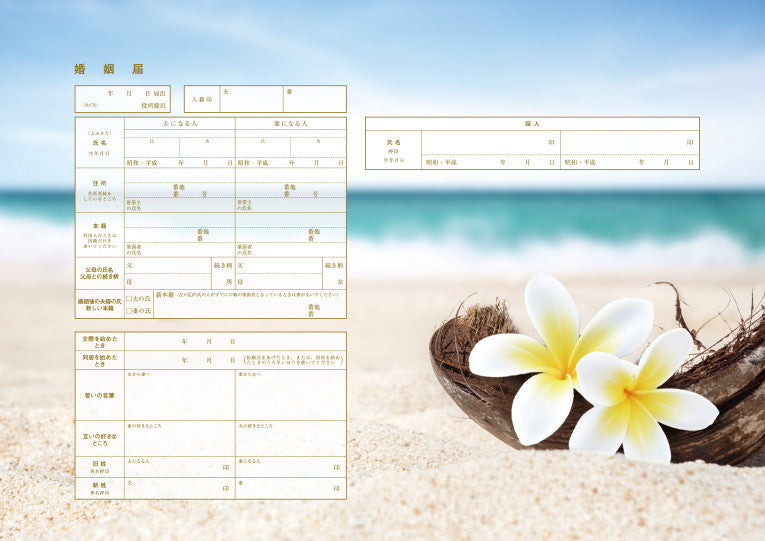Viewport: 765px width, 541px height.
Task: Click the 交際を始めたとき date field
Action: click(235, 341)
